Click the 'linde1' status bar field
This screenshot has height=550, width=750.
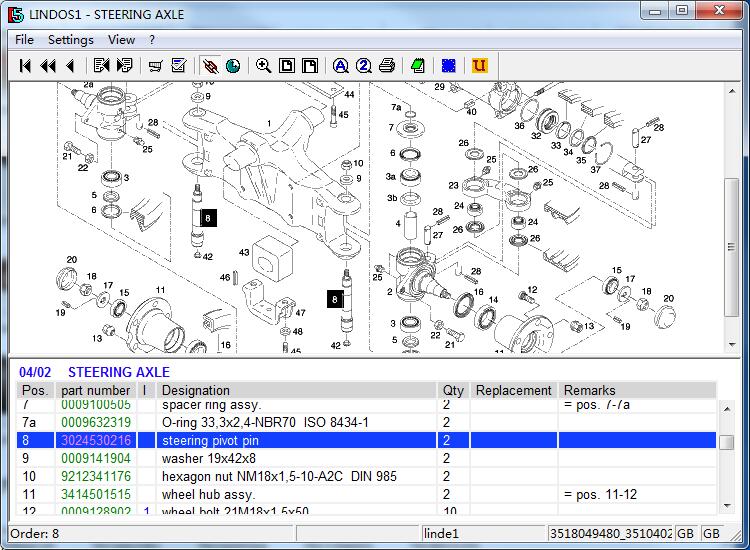[484, 533]
